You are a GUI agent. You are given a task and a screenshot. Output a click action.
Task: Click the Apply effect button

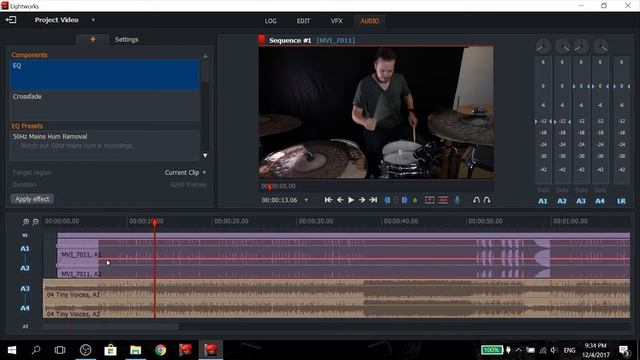32,199
